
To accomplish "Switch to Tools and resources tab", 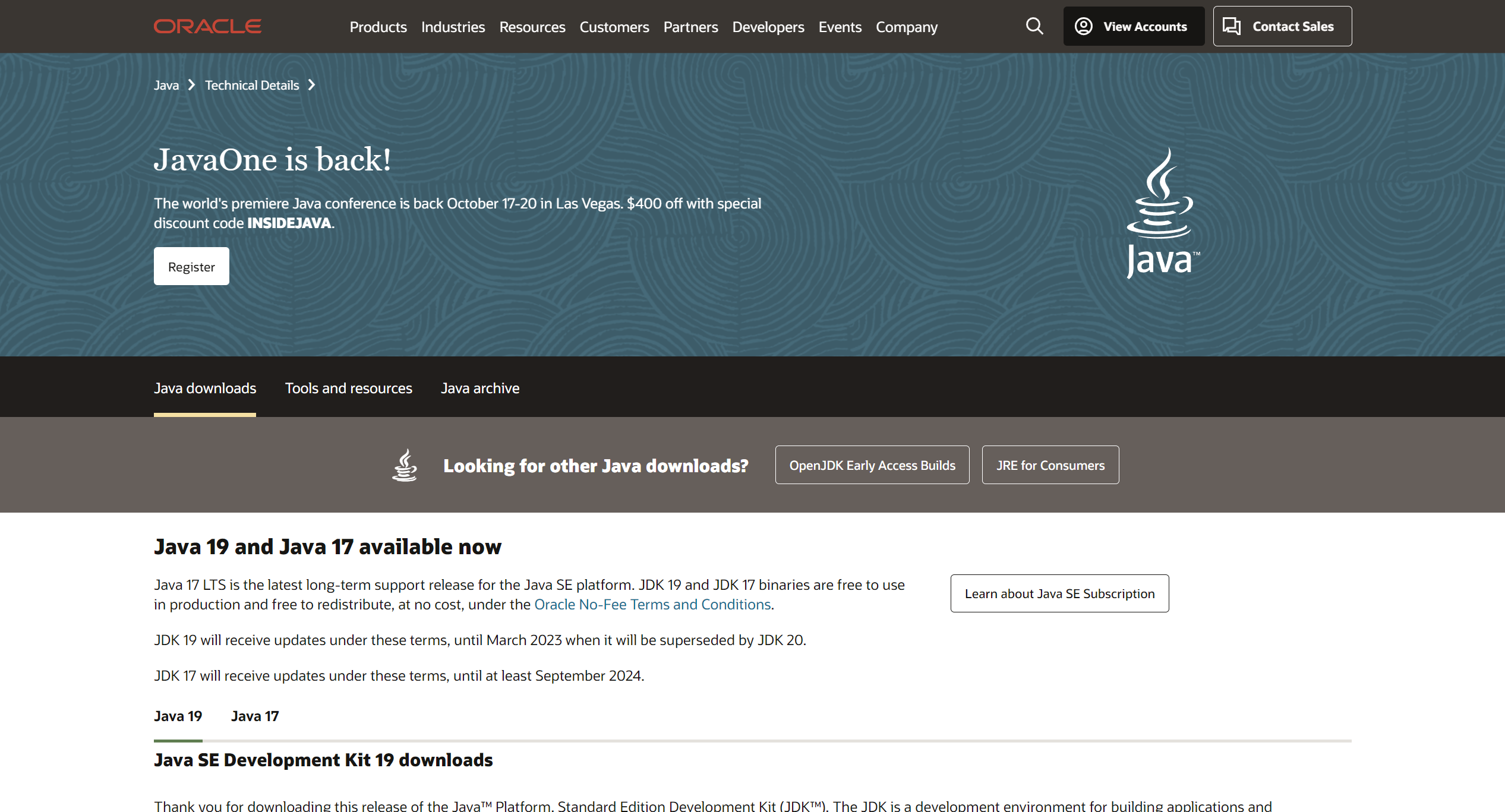I will tap(348, 388).
